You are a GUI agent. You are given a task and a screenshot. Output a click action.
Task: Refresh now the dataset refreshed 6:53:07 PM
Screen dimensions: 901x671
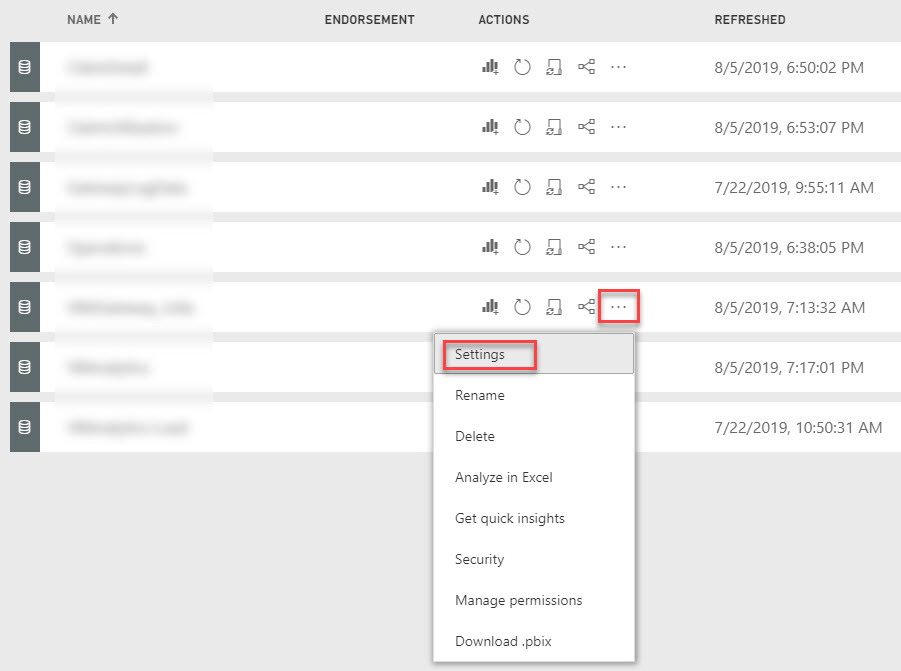pyautogui.click(x=522, y=127)
